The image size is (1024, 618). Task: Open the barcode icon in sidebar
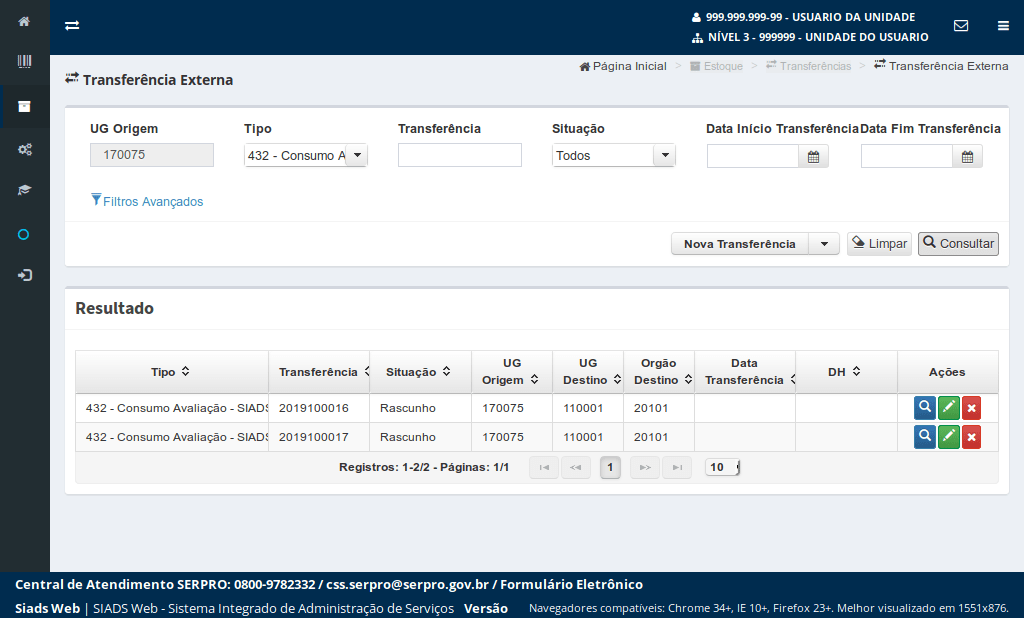[x=24, y=61]
